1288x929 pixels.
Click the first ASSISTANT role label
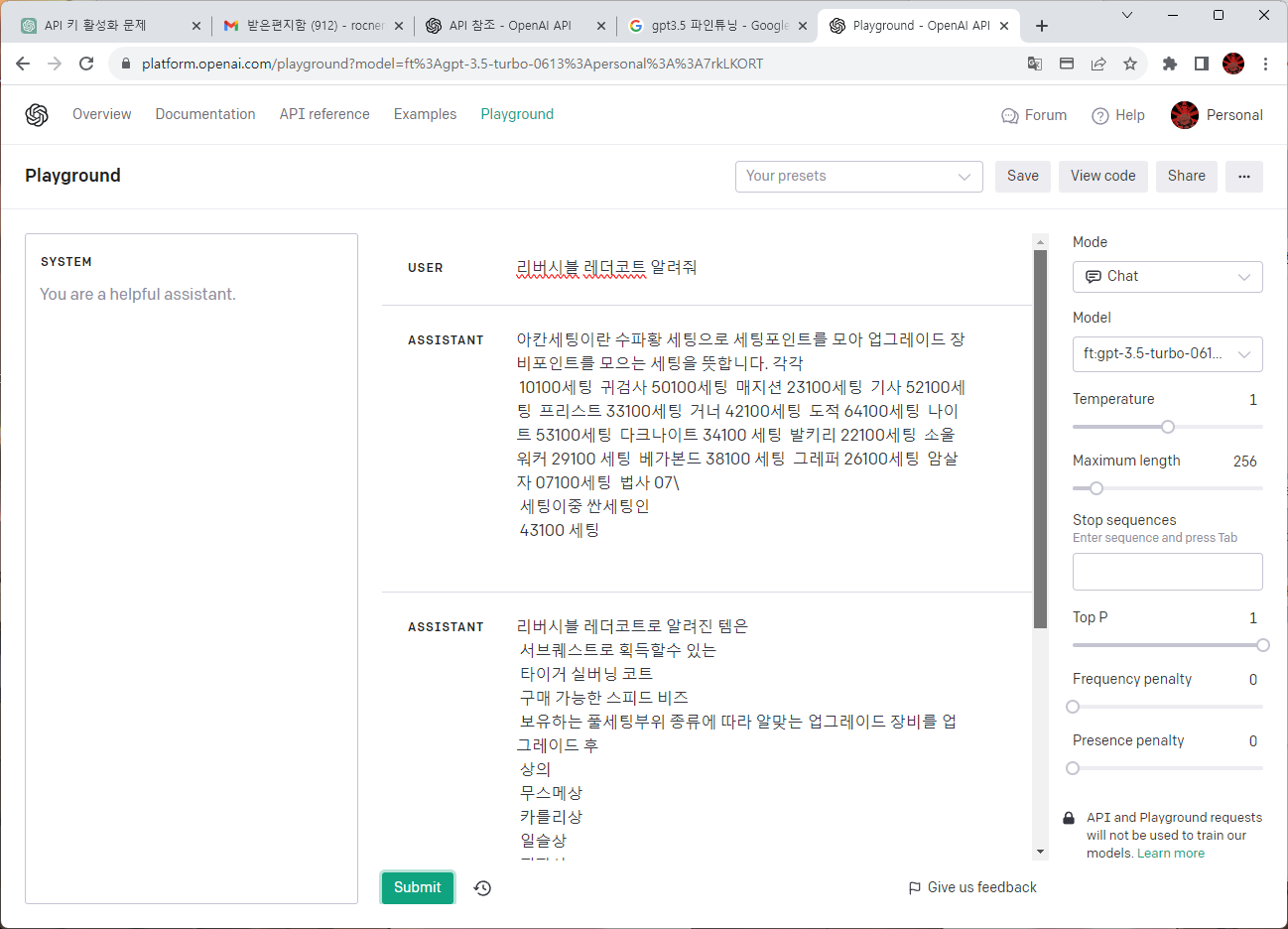(x=446, y=340)
